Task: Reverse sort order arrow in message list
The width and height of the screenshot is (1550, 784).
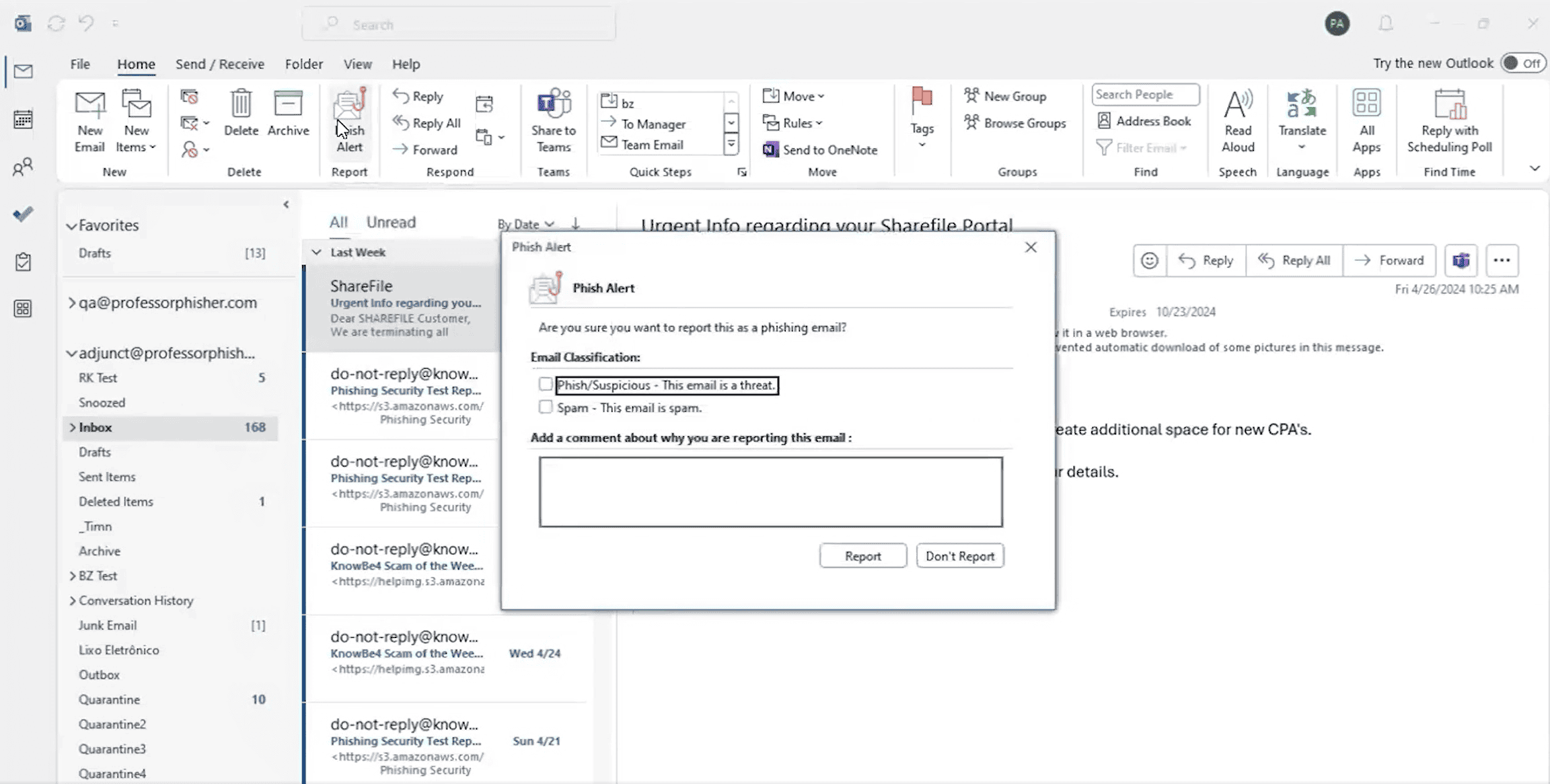Action: click(576, 224)
